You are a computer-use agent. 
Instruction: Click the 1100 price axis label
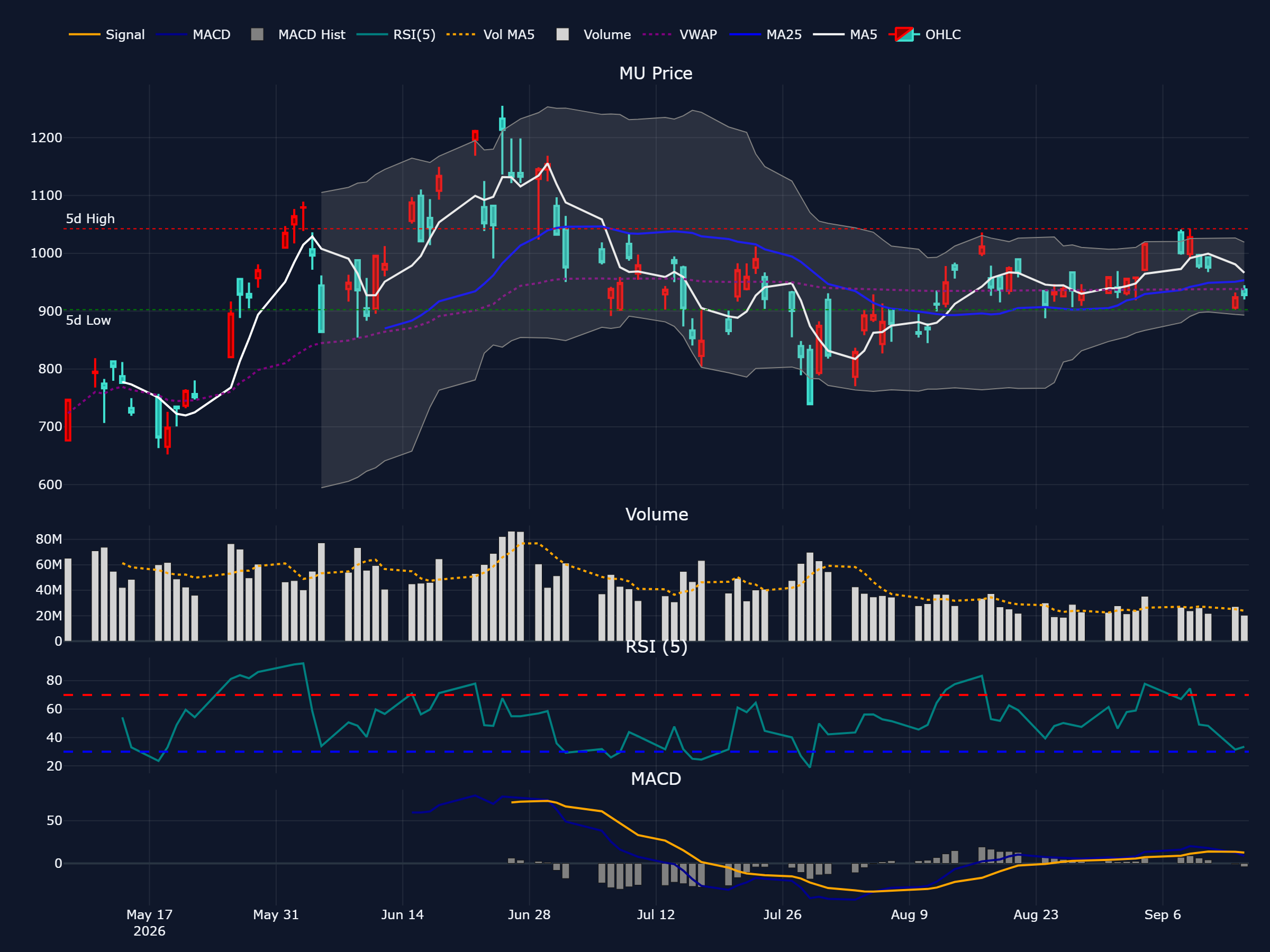tap(47, 196)
